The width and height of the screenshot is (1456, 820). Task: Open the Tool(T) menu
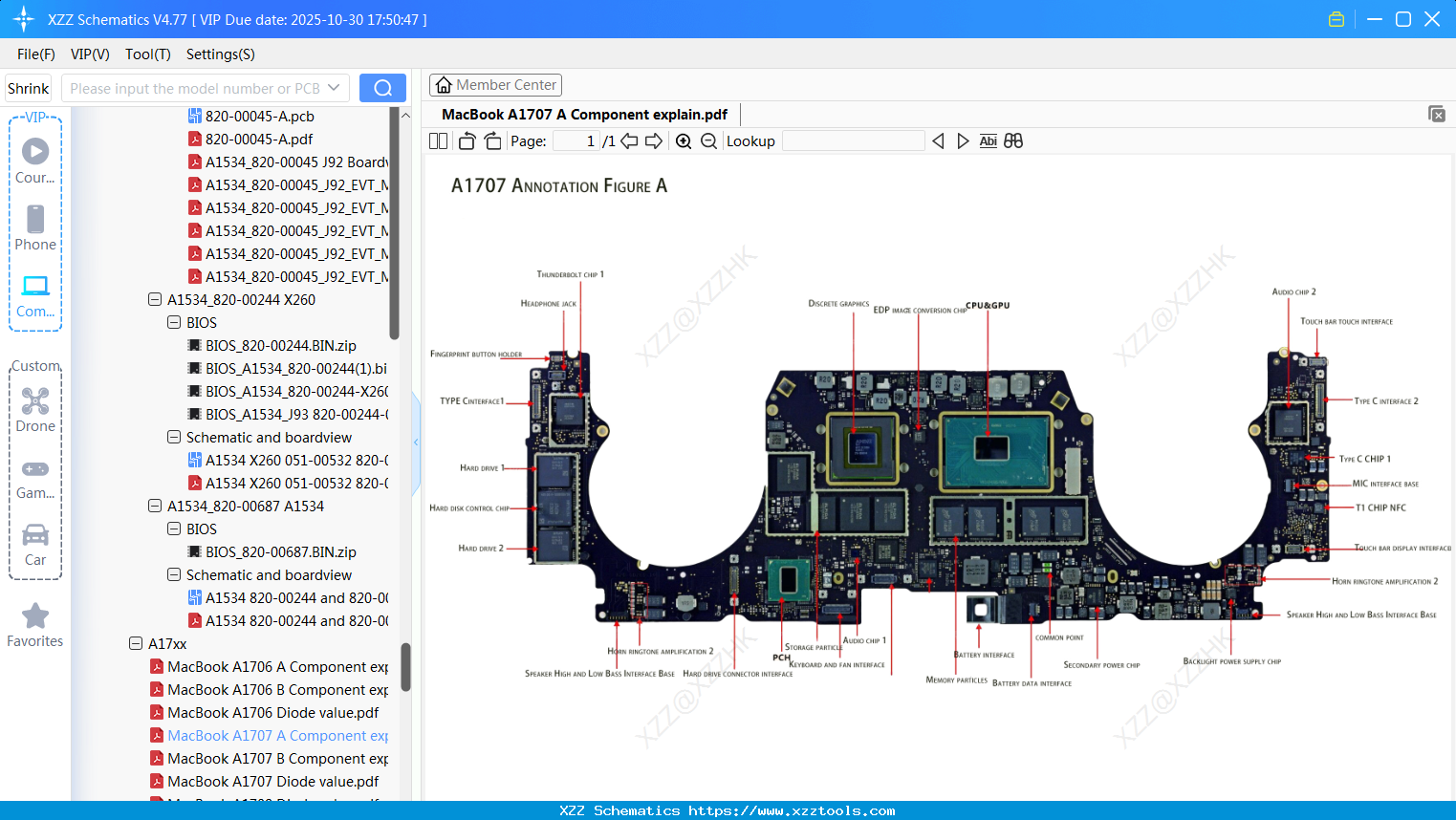tap(147, 54)
